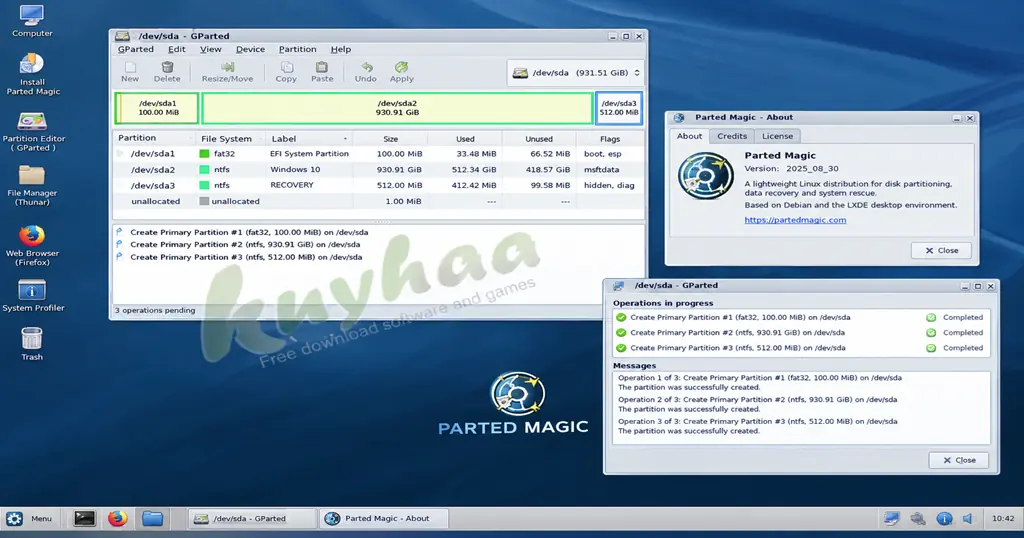Select /dev/sda3 block in disk map
1024x538 pixels.
pos(618,108)
